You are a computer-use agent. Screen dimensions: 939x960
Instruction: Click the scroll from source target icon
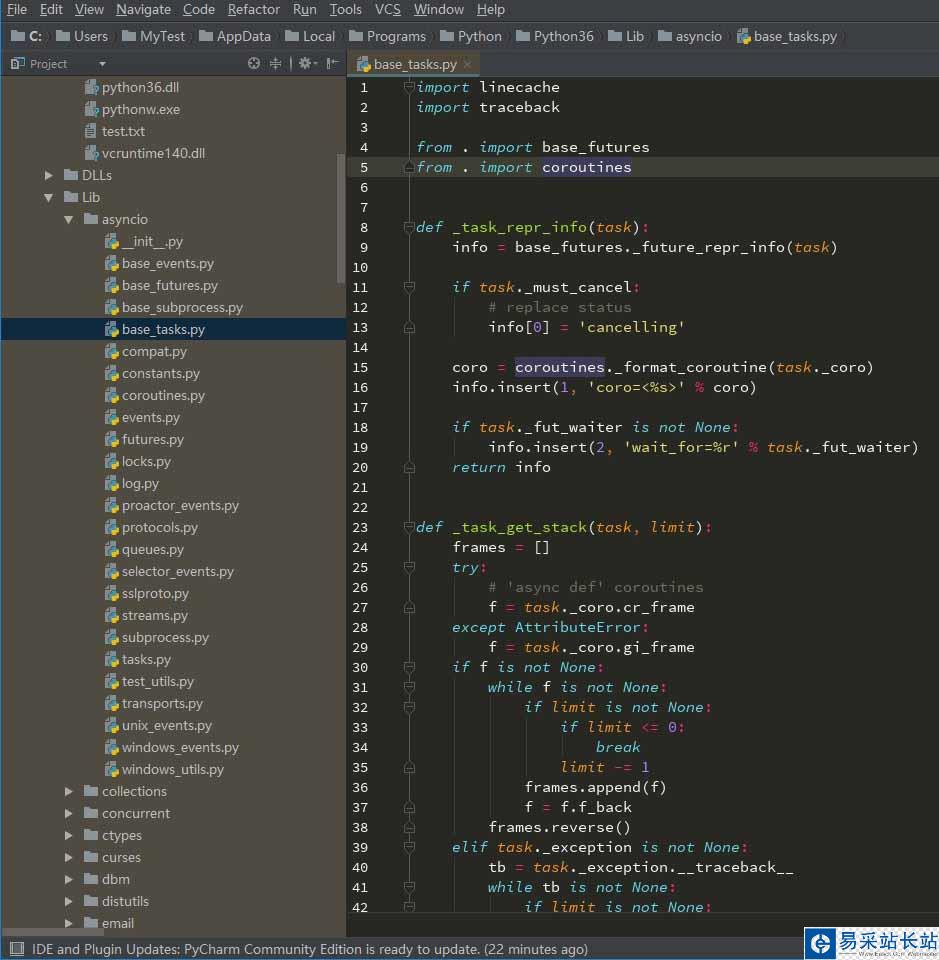coord(254,63)
